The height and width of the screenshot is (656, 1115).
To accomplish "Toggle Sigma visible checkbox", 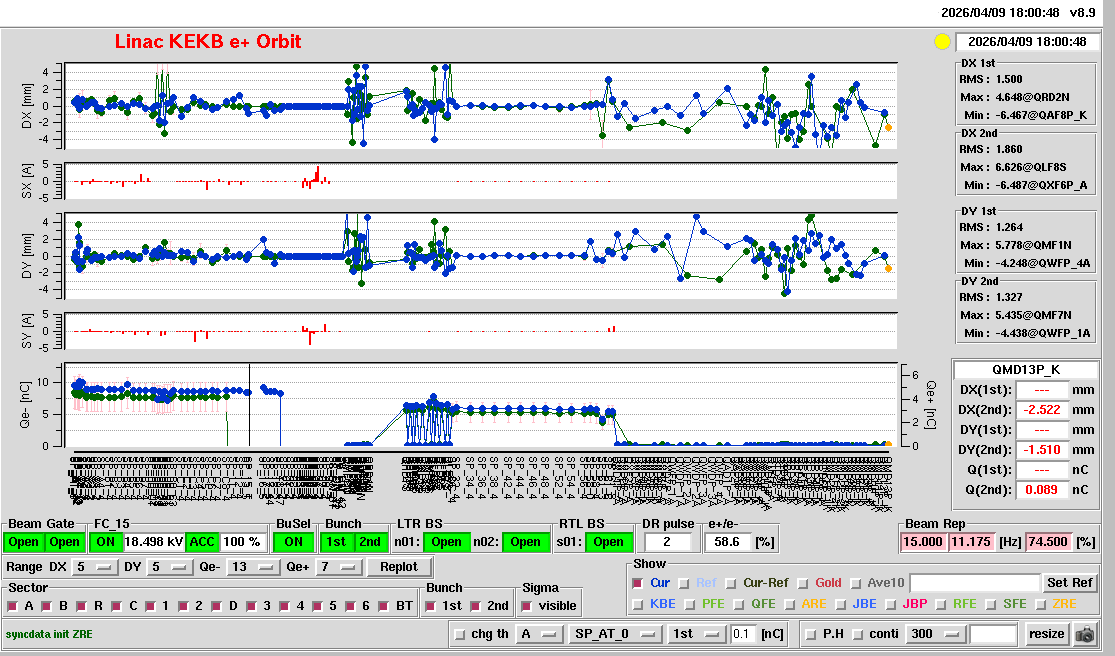I will pyautogui.click(x=529, y=606).
